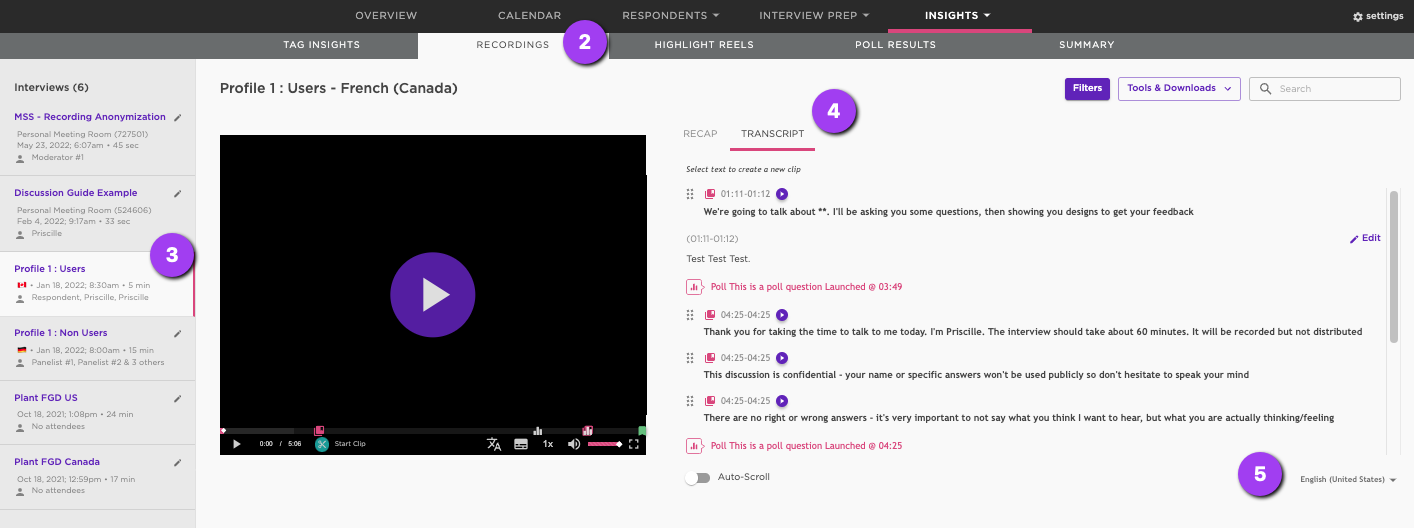The height and width of the screenshot is (528, 1414).
Task: Expand the RESPONDENTS dropdown menu
Action: click(670, 15)
